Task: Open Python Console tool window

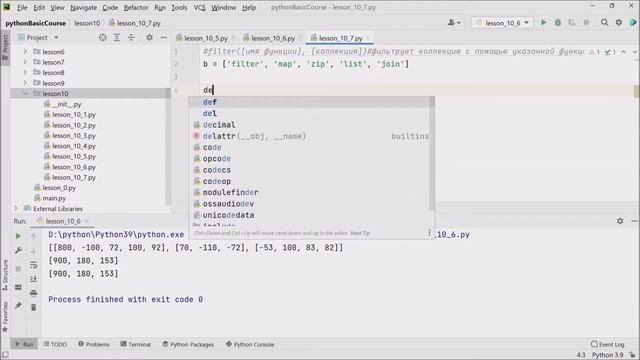Action: (250, 344)
